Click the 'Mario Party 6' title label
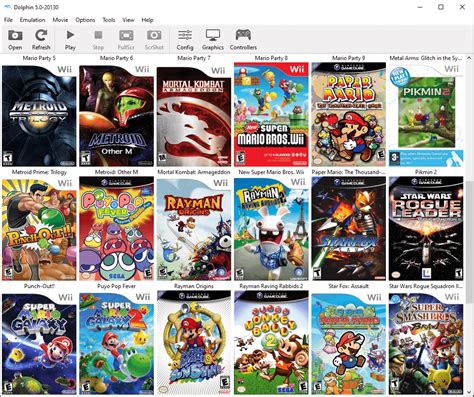 (116, 58)
